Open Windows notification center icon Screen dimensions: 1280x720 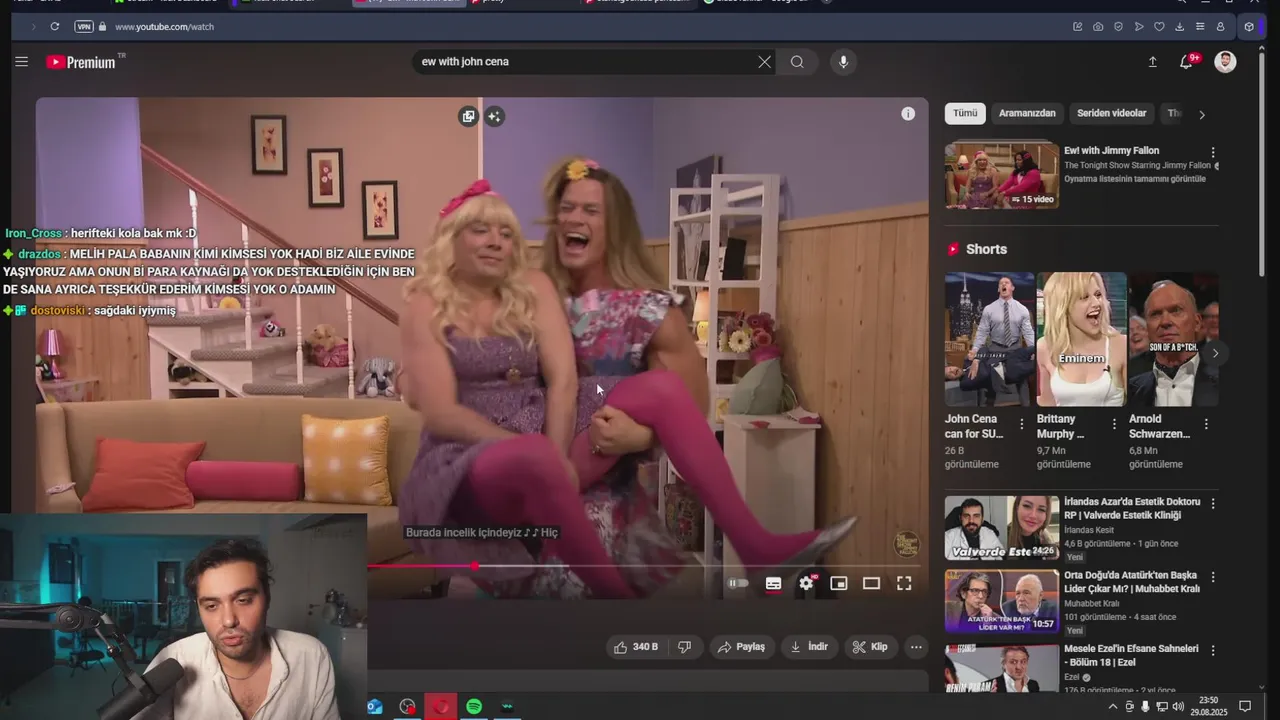[1245, 707]
